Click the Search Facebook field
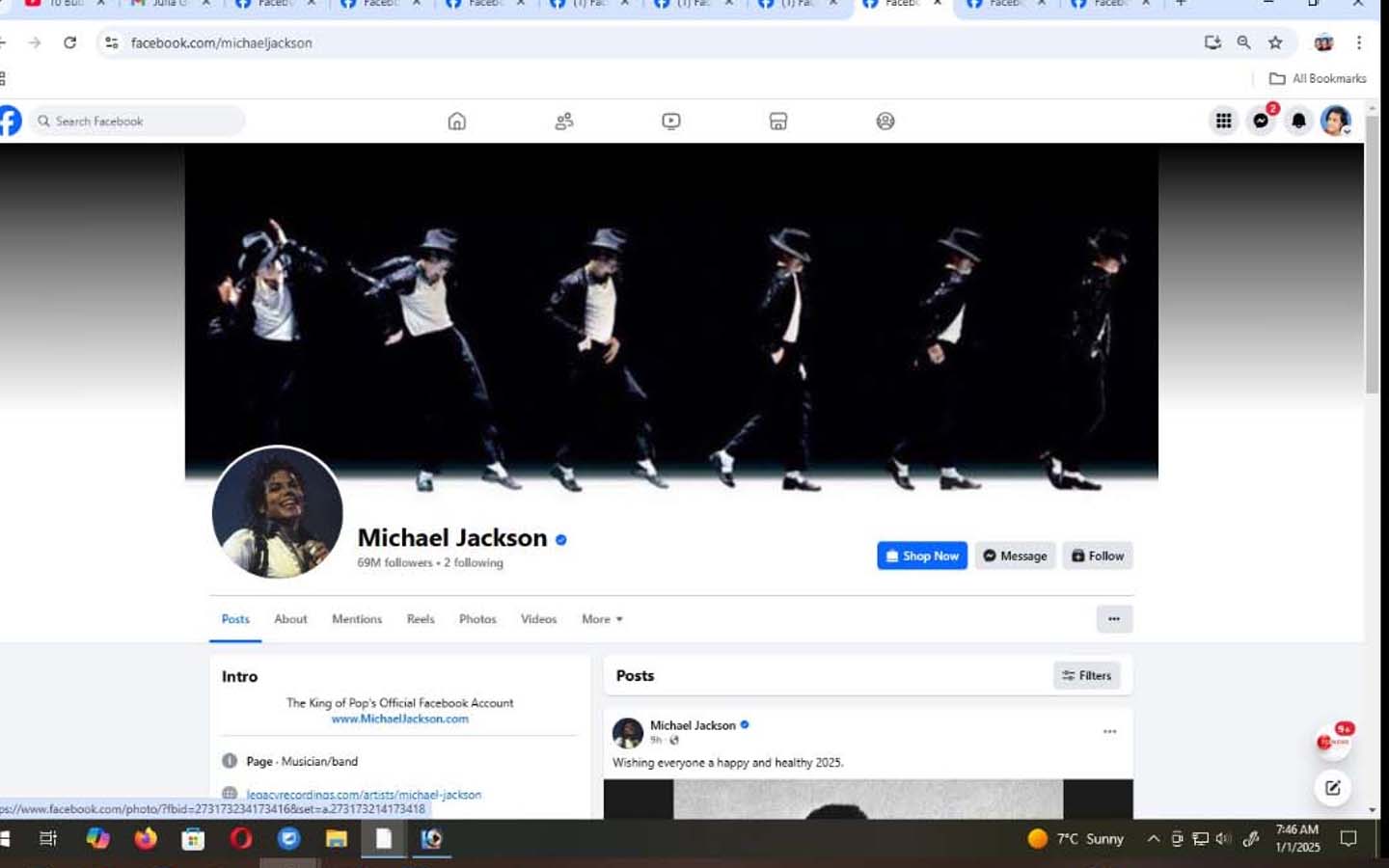Image resolution: width=1389 pixels, height=868 pixels. click(x=137, y=121)
